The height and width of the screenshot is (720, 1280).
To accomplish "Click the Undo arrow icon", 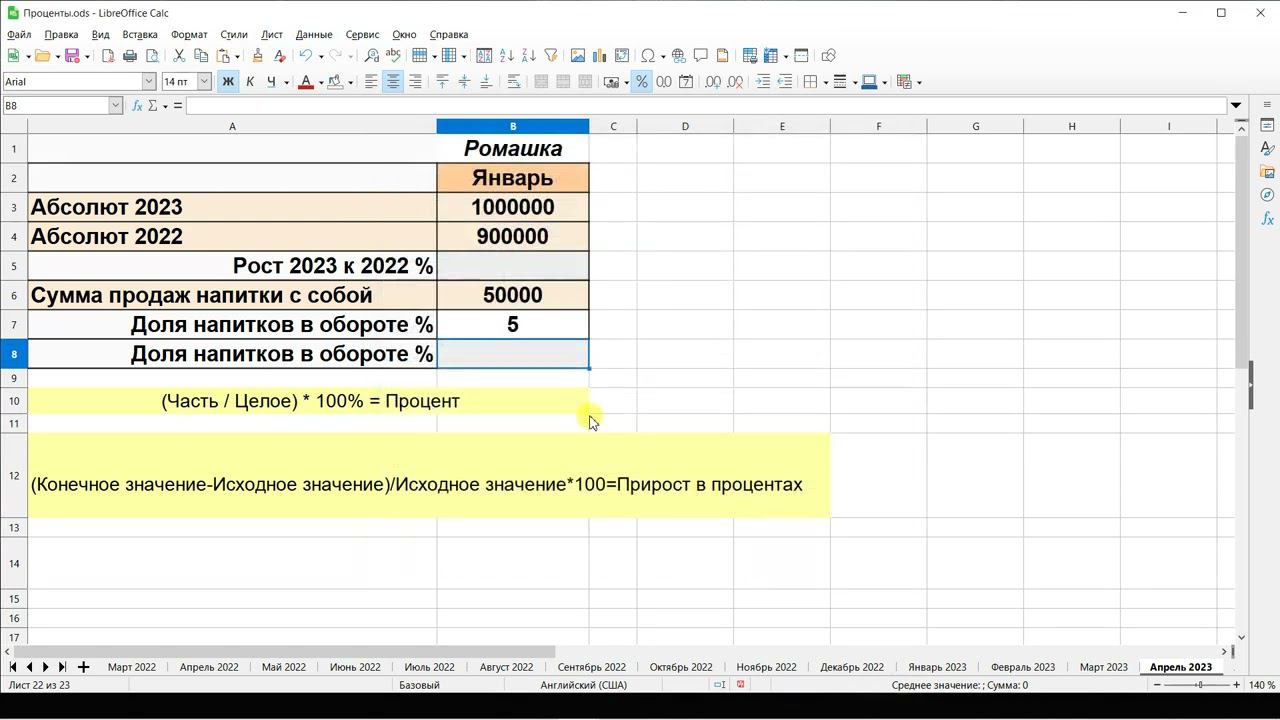I will pos(305,56).
